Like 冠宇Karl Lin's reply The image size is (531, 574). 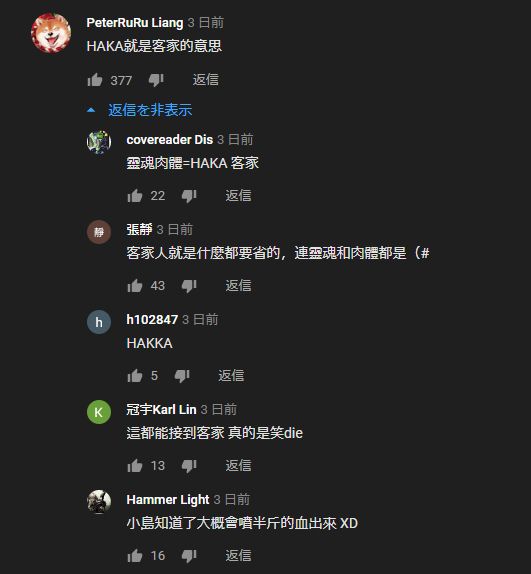tap(135, 466)
